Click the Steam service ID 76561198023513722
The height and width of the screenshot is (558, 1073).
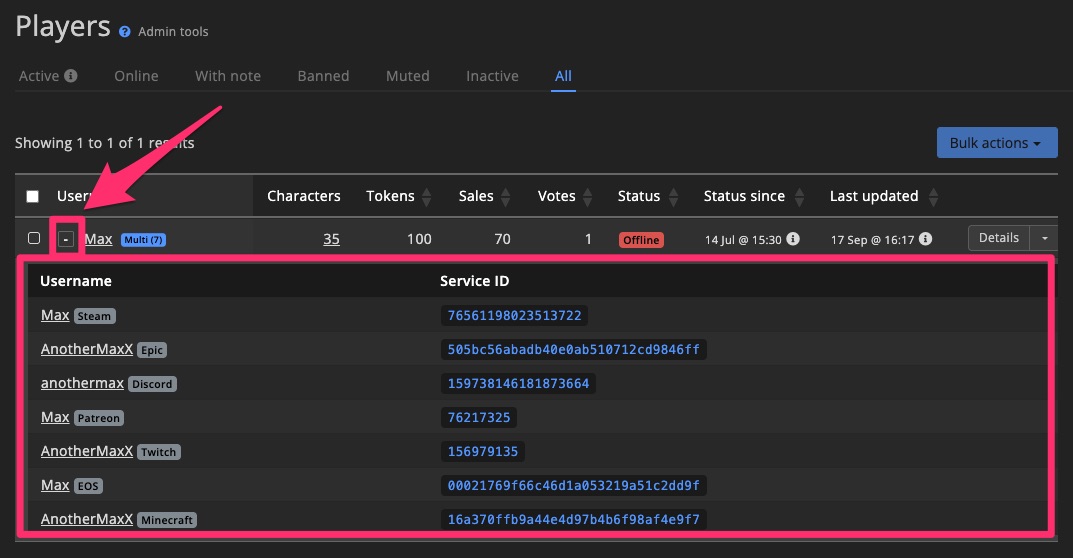click(513, 315)
